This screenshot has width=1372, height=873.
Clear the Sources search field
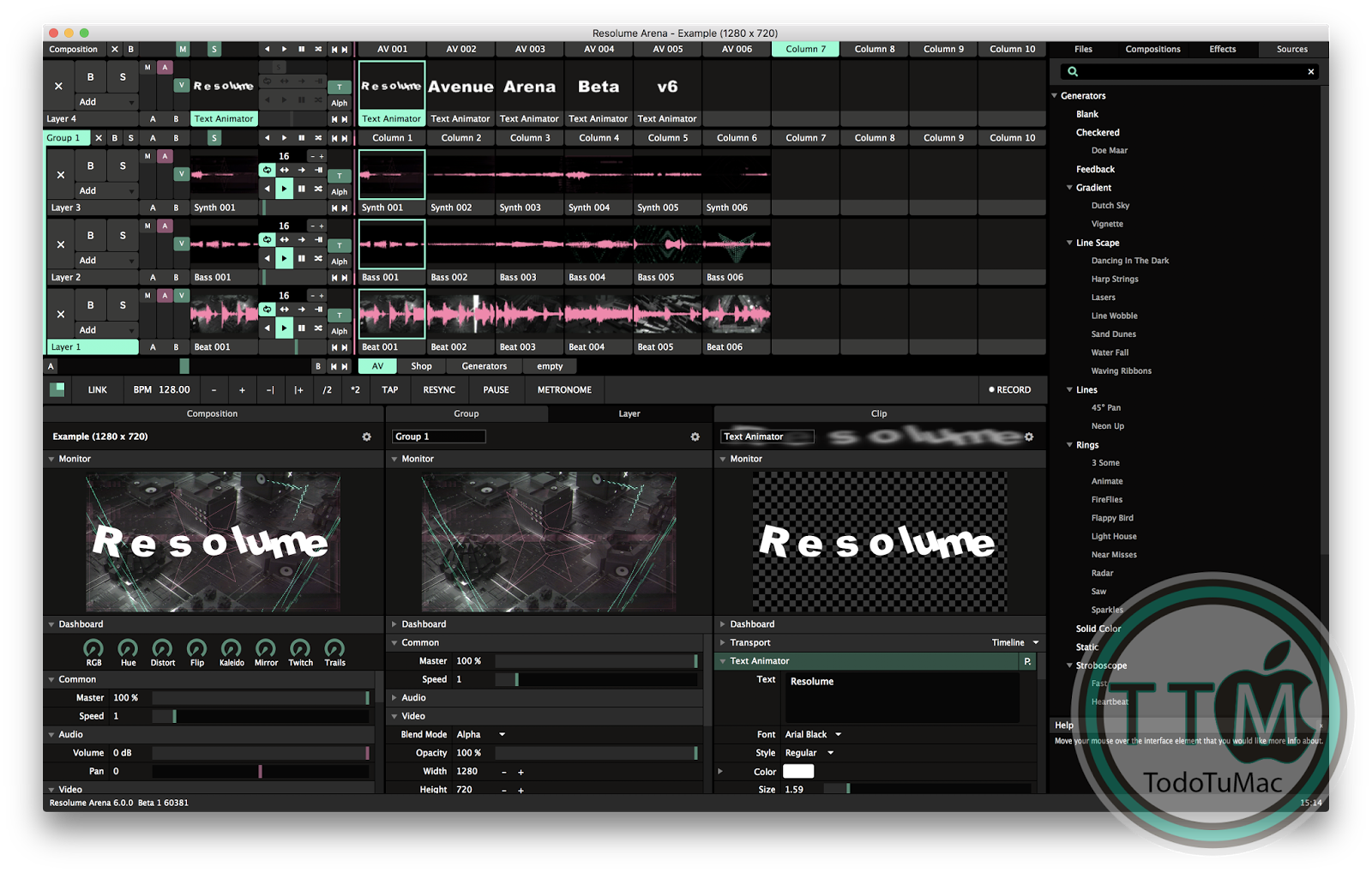(1311, 72)
